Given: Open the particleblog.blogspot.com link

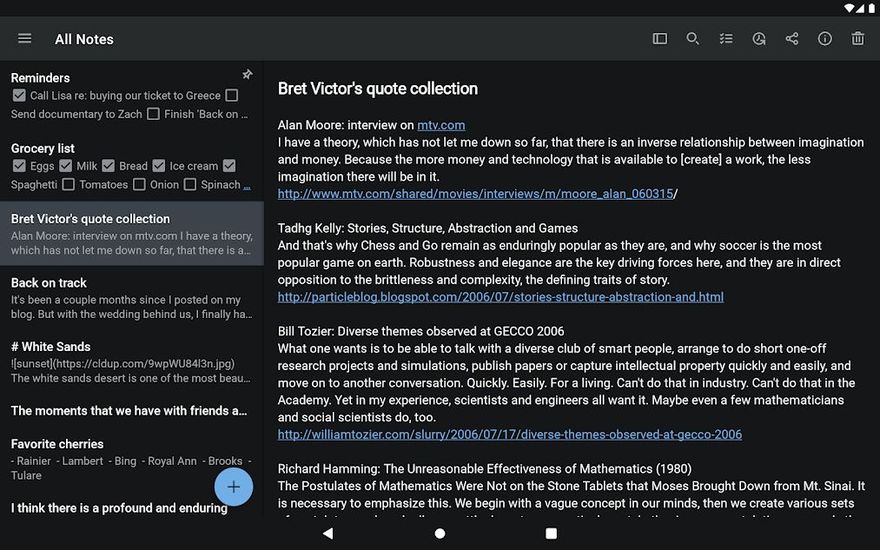Looking at the screenshot, I should tap(501, 297).
